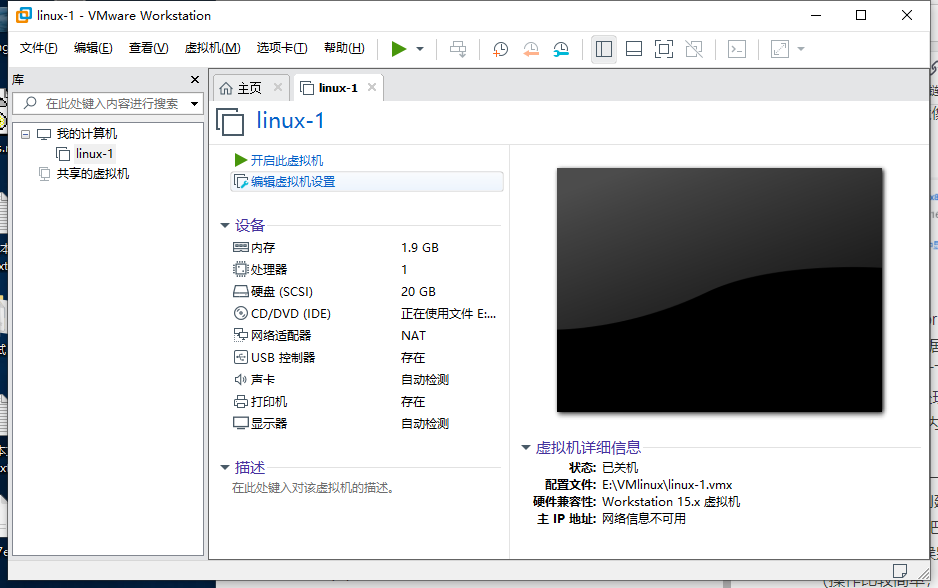Open the 编辑(E) menu
This screenshot has height=588, width=938.
[93, 48]
